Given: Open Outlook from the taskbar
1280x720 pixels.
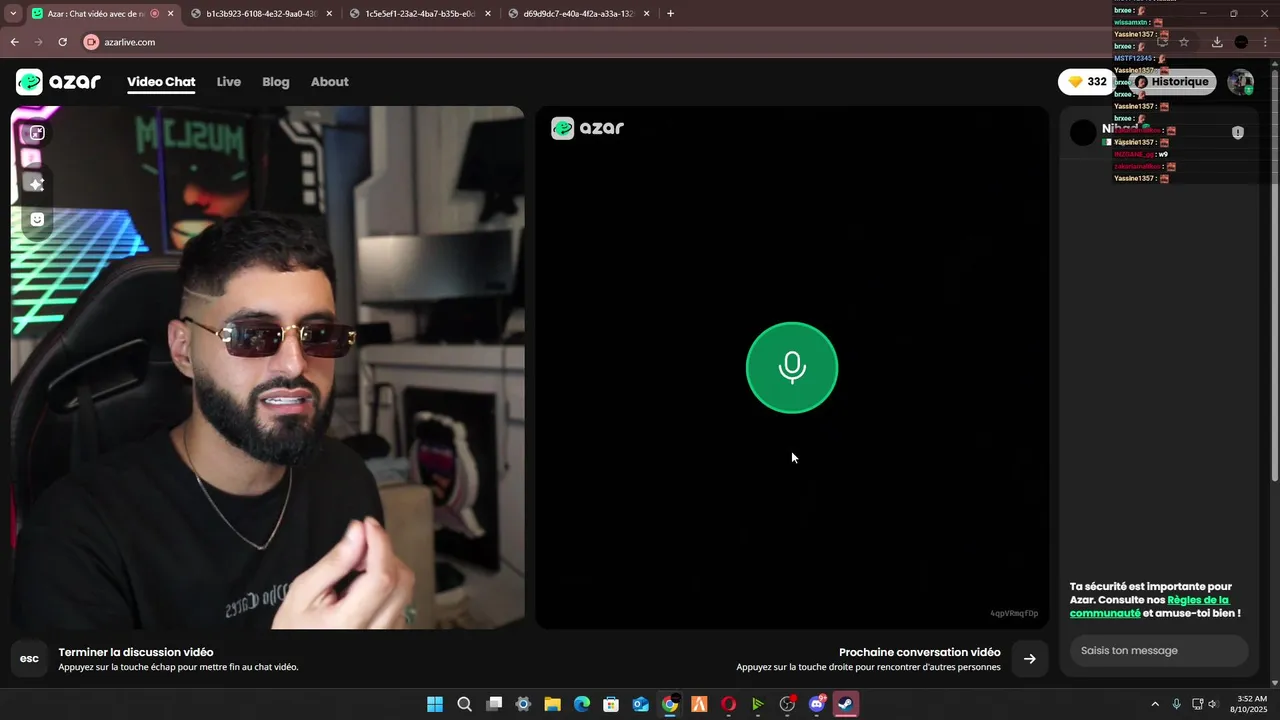Looking at the screenshot, I should click(641, 704).
